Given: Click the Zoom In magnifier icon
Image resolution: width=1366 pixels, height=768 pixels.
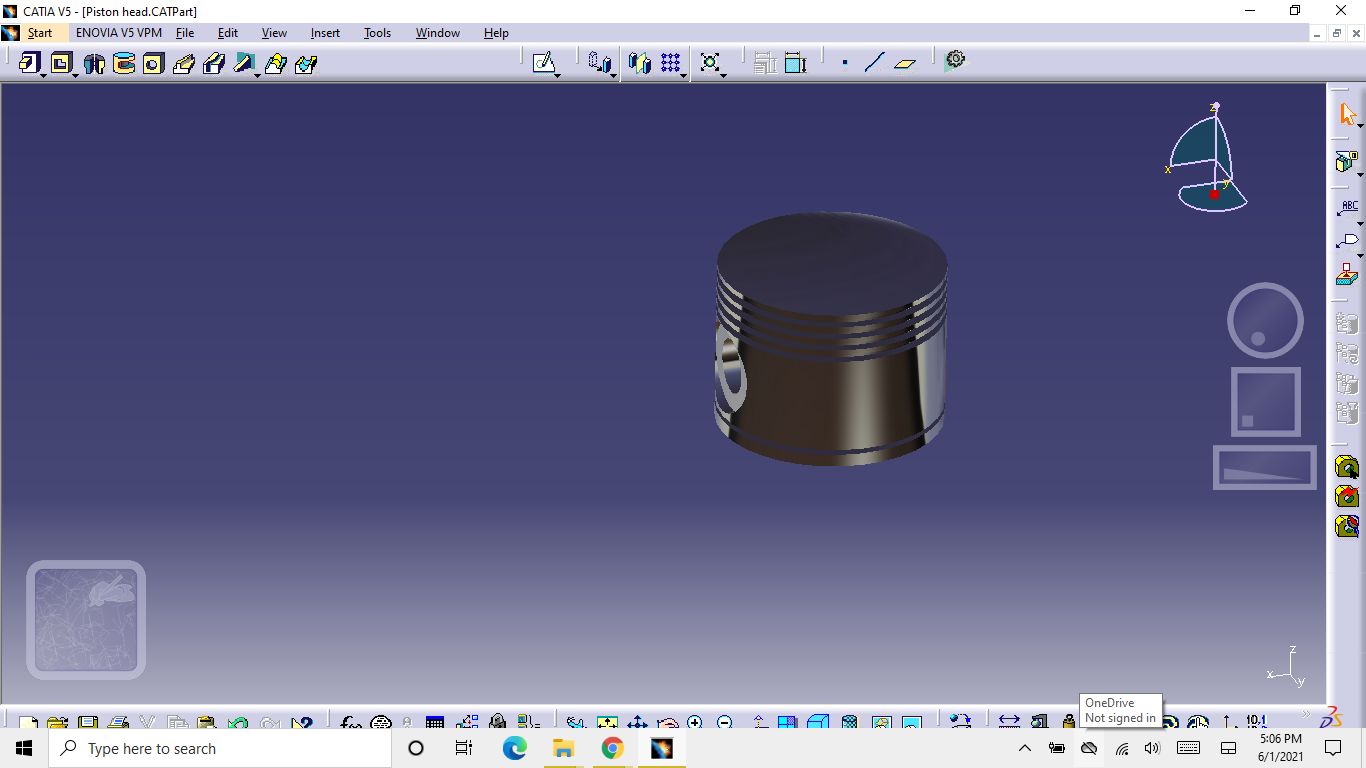Looking at the screenshot, I should (x=694, y=722).
